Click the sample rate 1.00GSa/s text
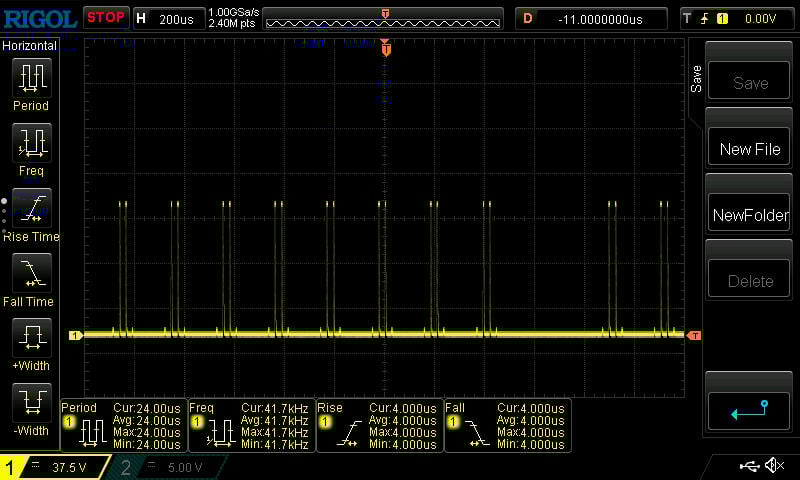This screenshot has width=800, height=480. pyautogui.click(x=234, y=12)
